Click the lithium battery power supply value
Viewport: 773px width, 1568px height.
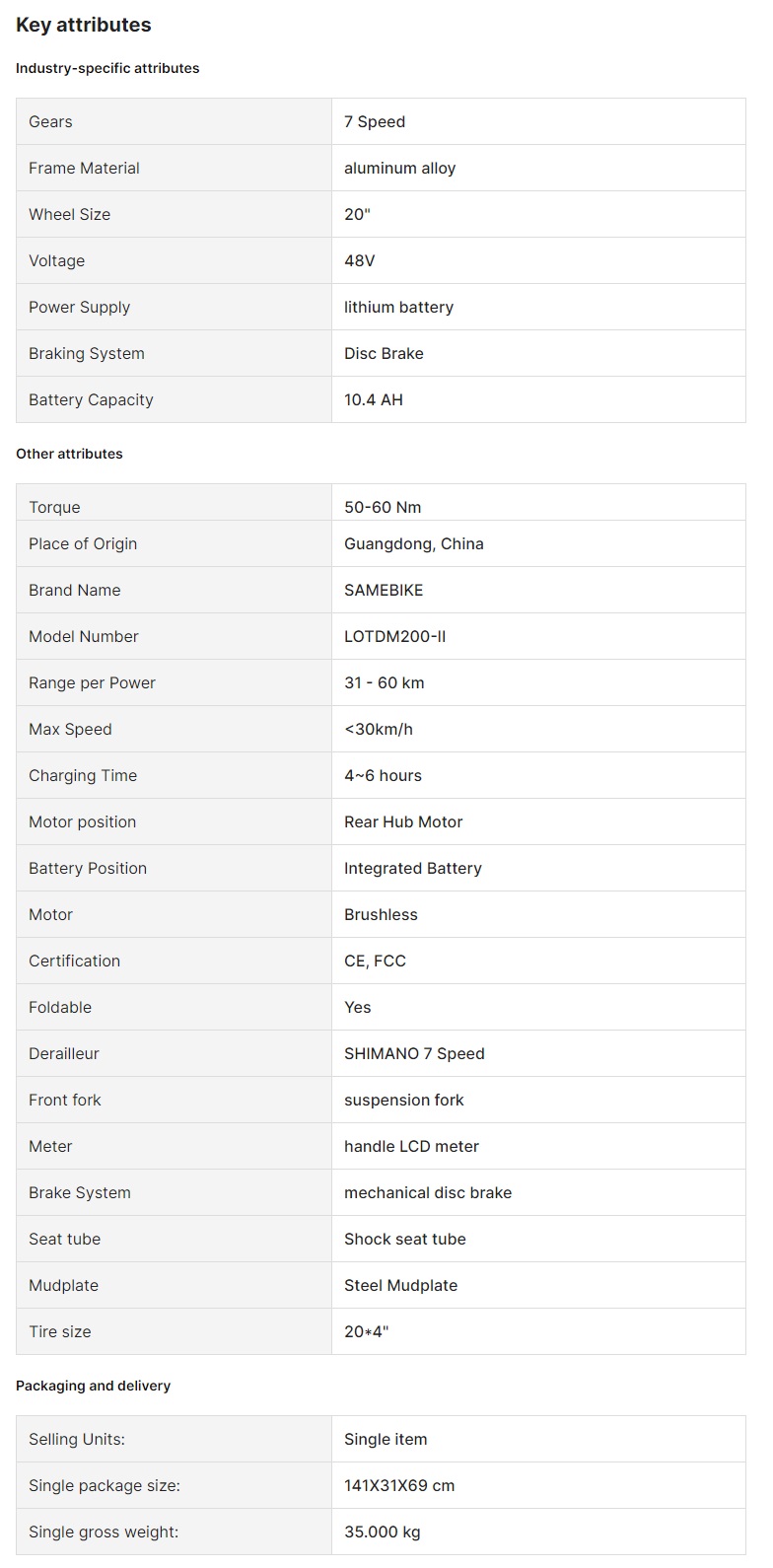398,307
